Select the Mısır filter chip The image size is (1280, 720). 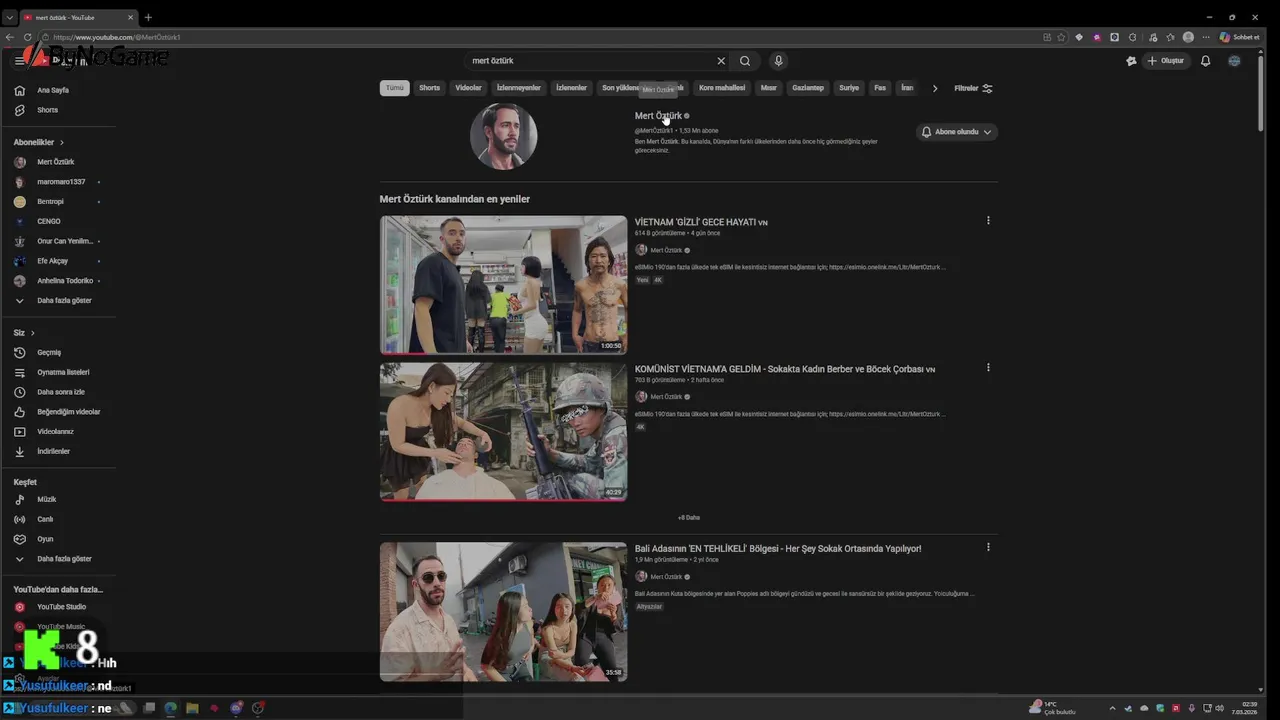tap(769, 88)
